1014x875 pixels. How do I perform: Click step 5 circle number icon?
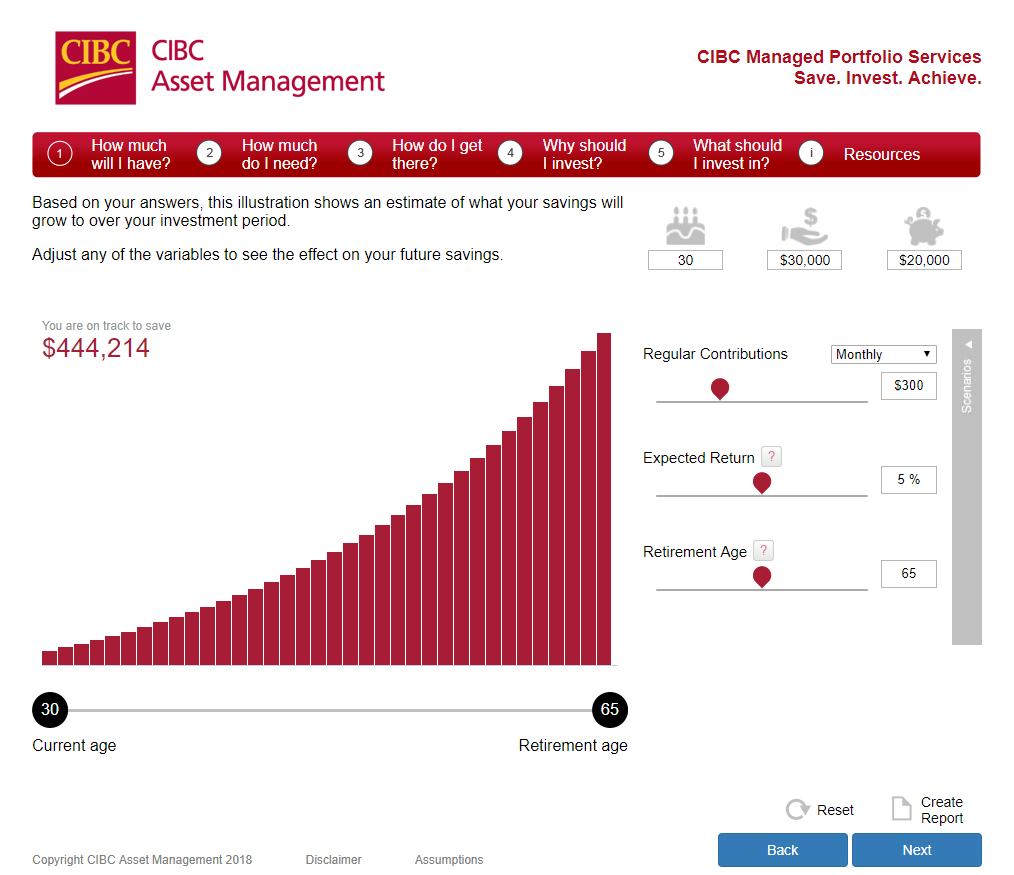(x=661, y=153)
